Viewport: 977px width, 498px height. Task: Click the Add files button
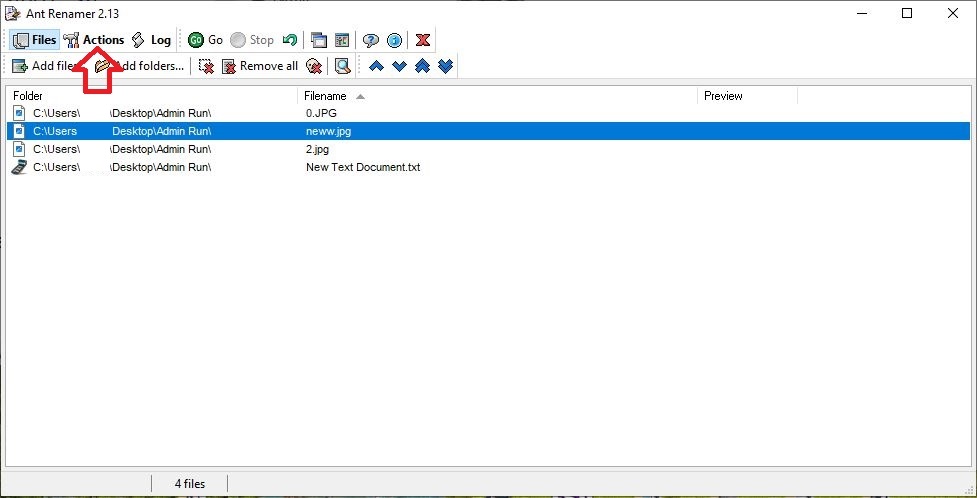click(45, 66)
